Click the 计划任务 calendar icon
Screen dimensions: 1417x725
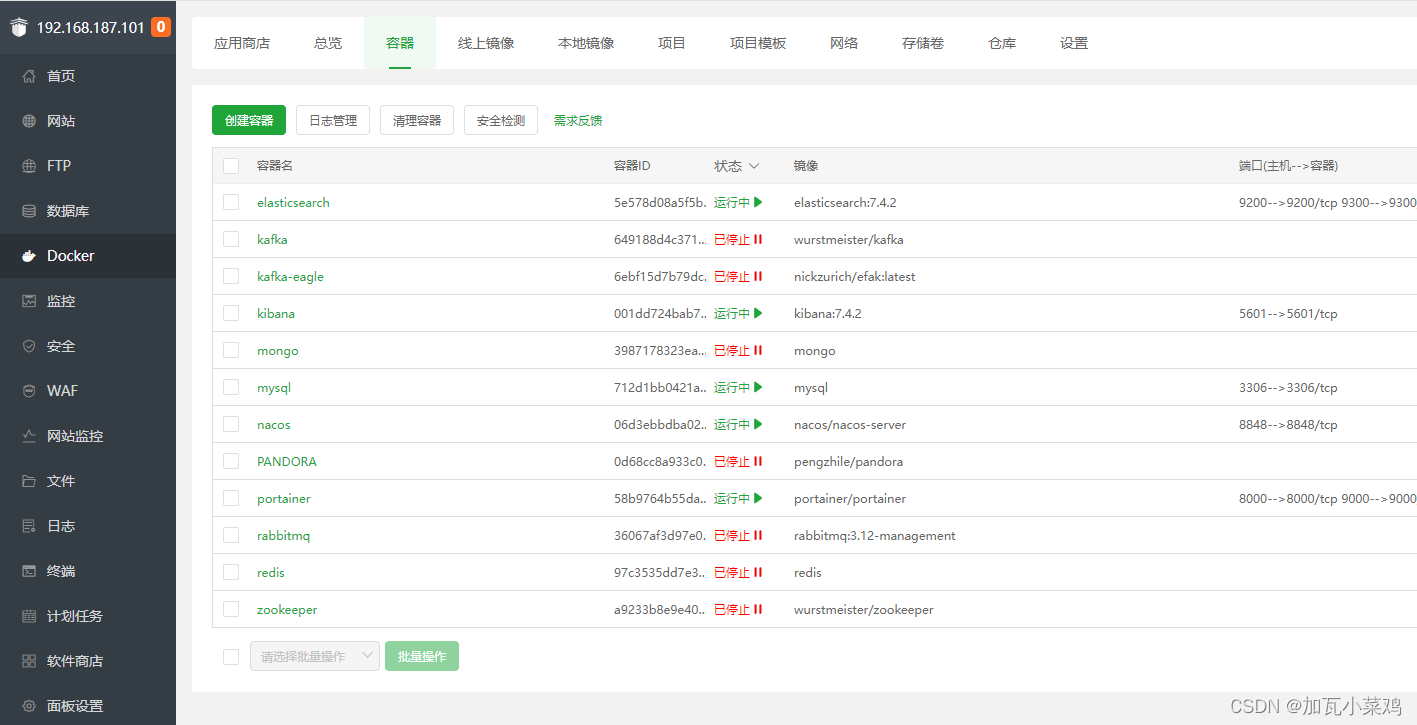point(29,616)
